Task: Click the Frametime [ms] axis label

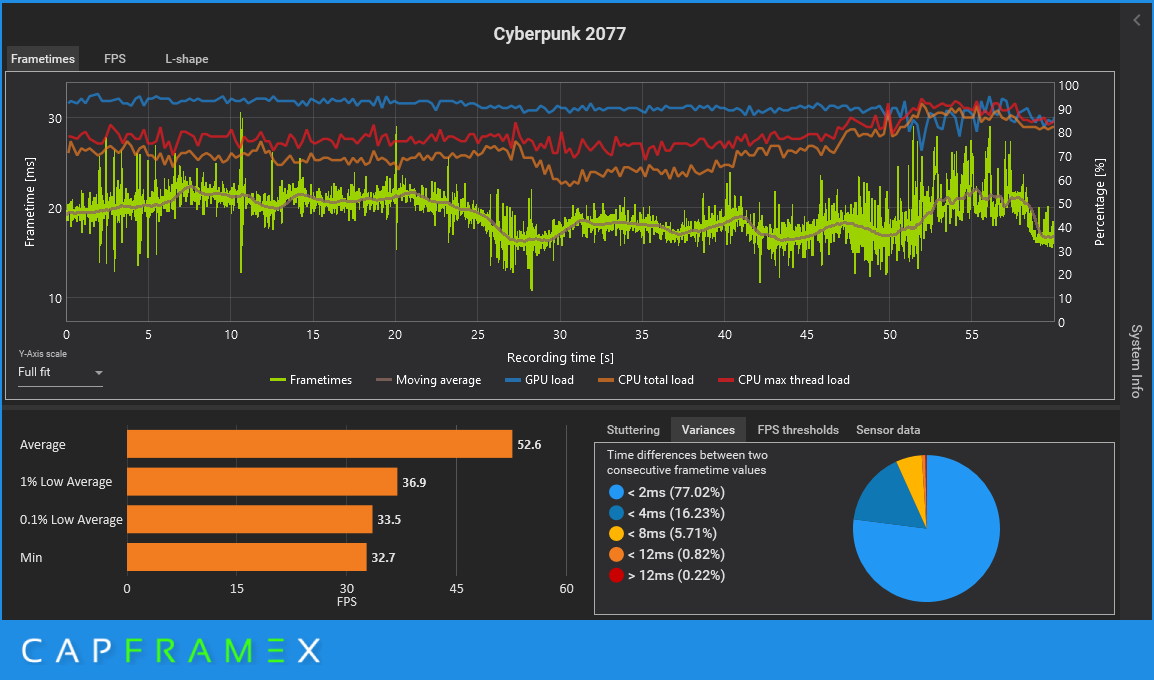Action: click(x=29, y=202)
